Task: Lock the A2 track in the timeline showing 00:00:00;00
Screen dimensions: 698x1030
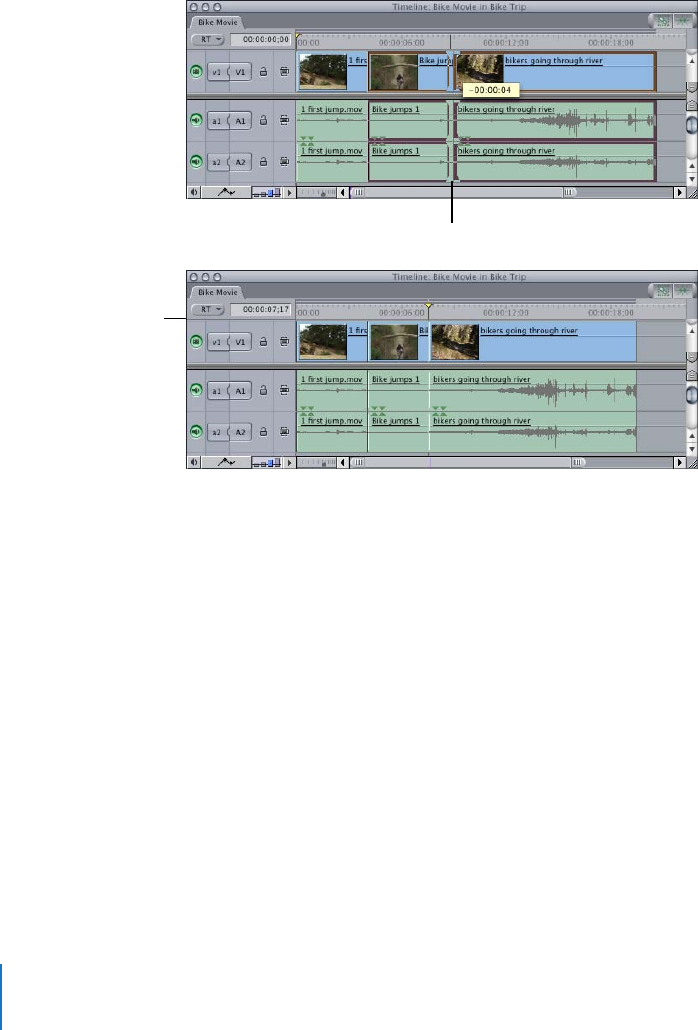Action: point(263,162)
